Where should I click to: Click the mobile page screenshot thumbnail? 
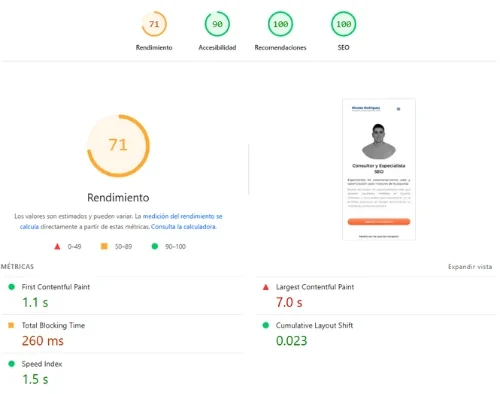pos(379,169)
